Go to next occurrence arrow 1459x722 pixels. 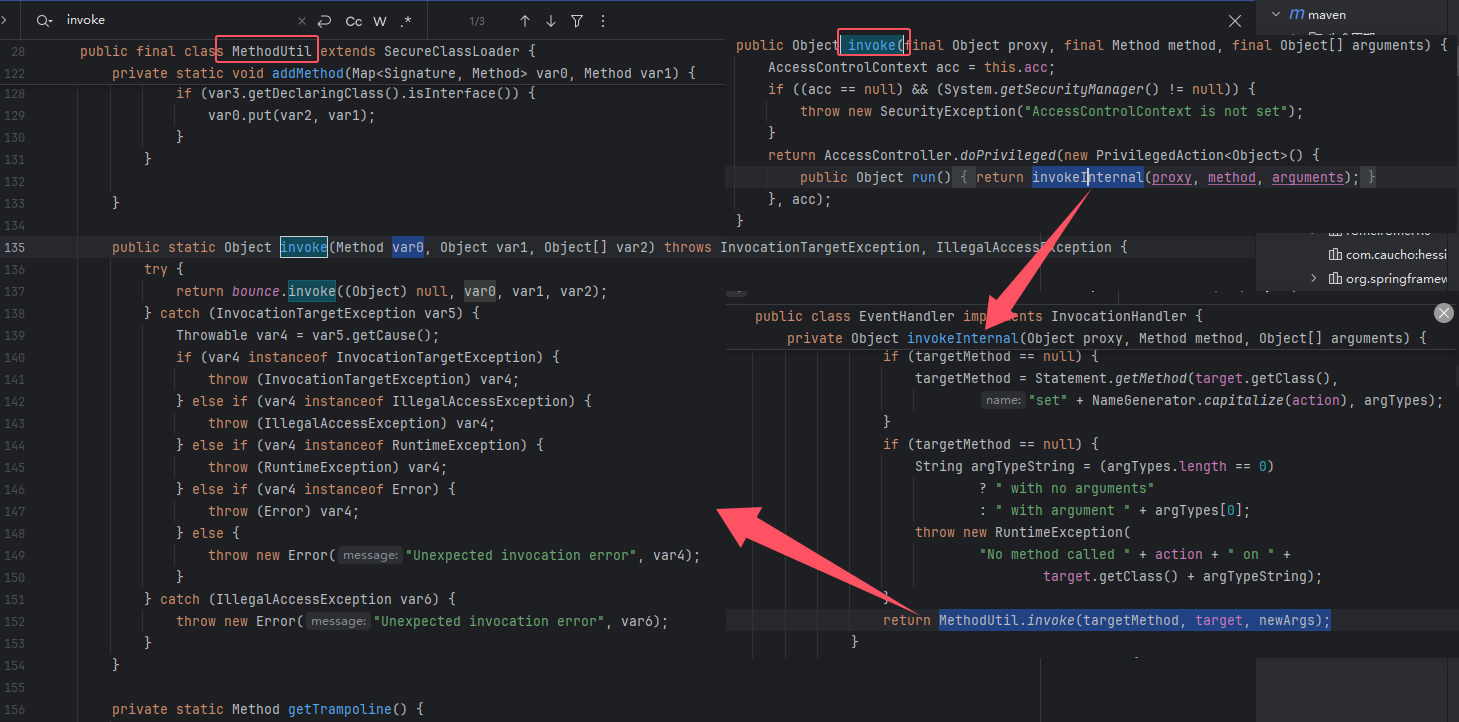pos(551,21)
